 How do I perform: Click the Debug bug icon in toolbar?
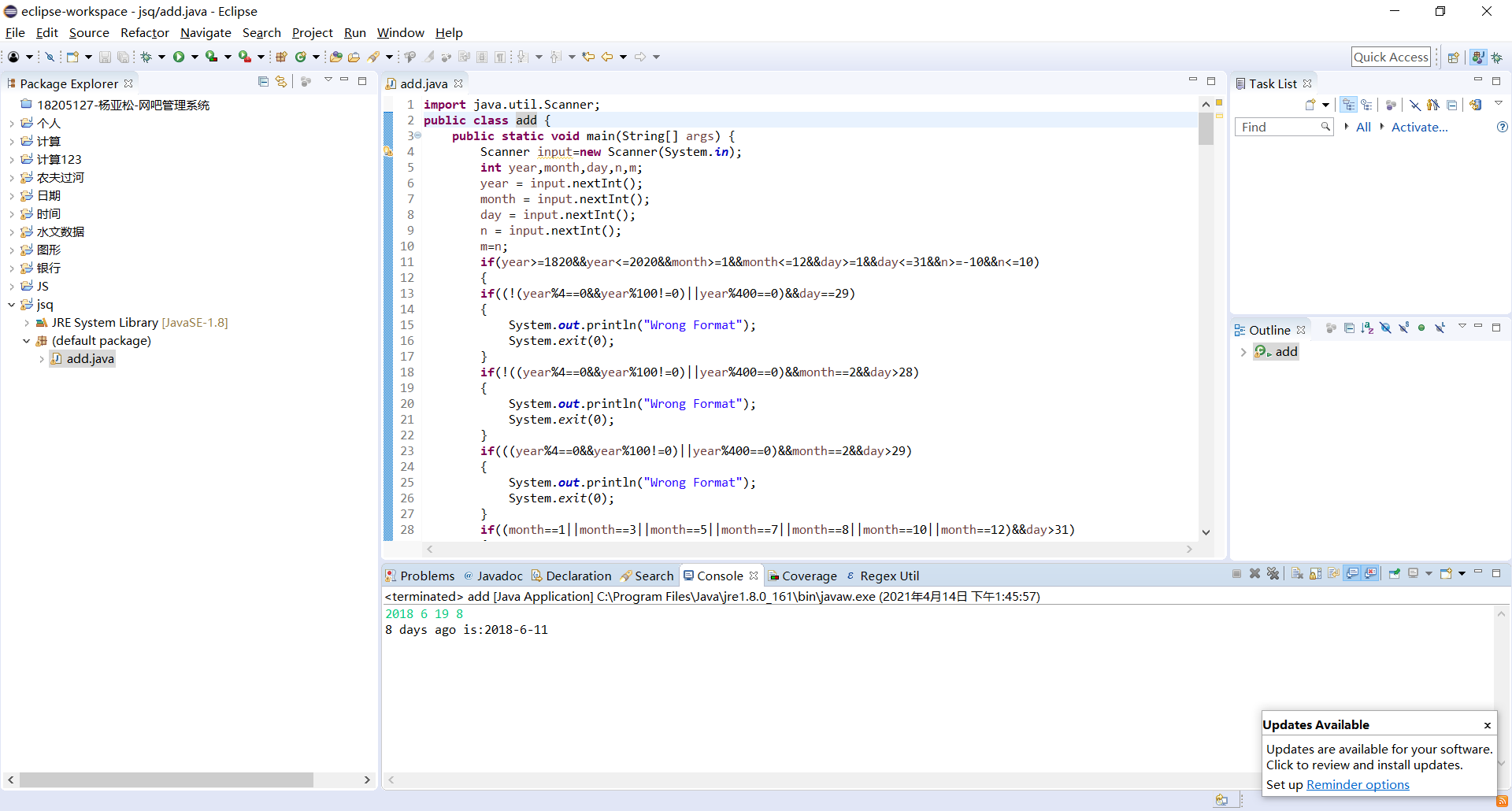click(146, 57)
